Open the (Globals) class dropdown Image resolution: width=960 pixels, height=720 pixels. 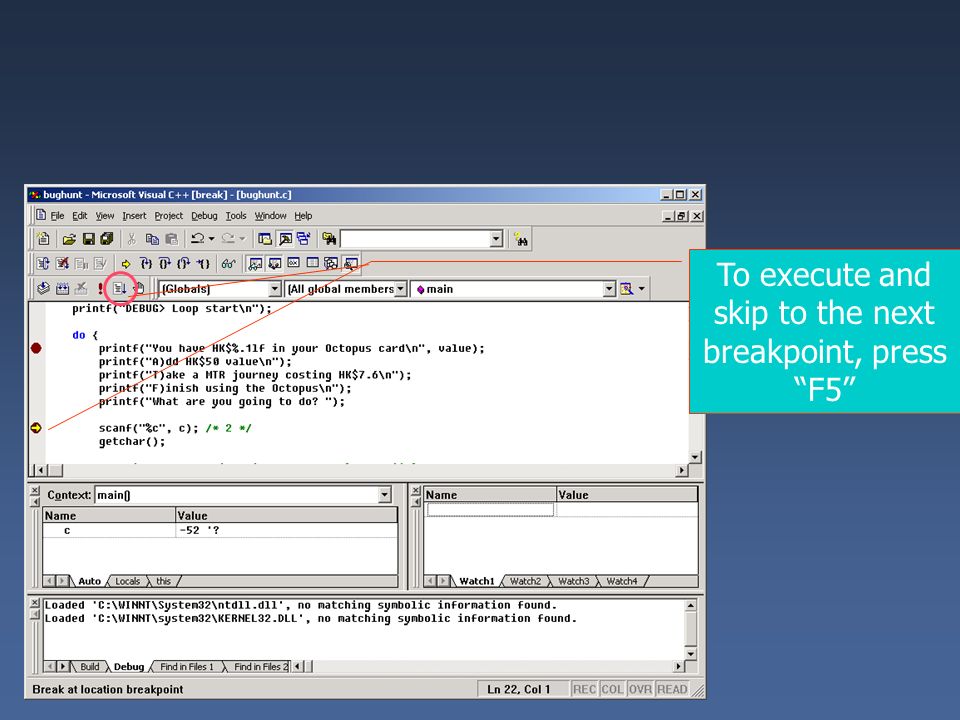(275, 289)
